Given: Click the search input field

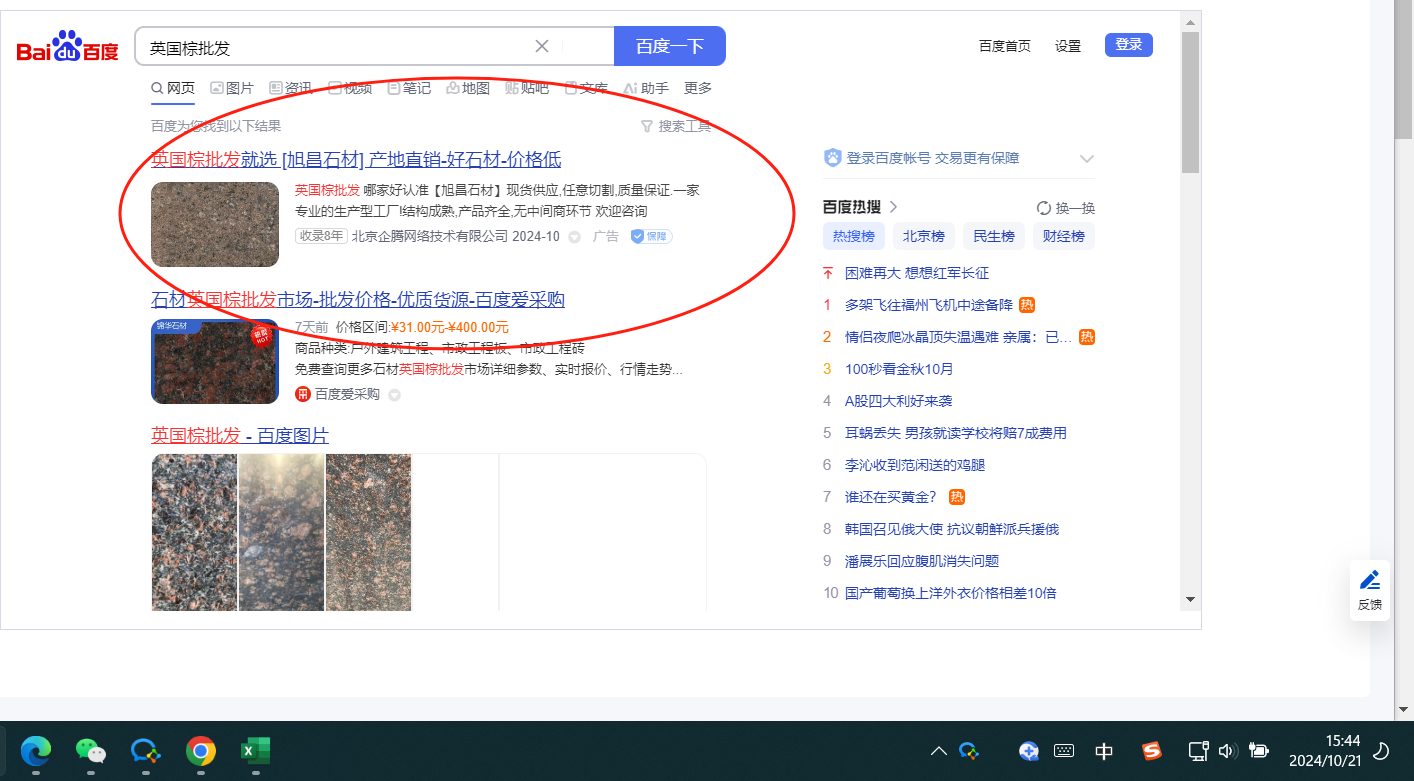Looking at the screenshot, I should click(x=335, y=47).
